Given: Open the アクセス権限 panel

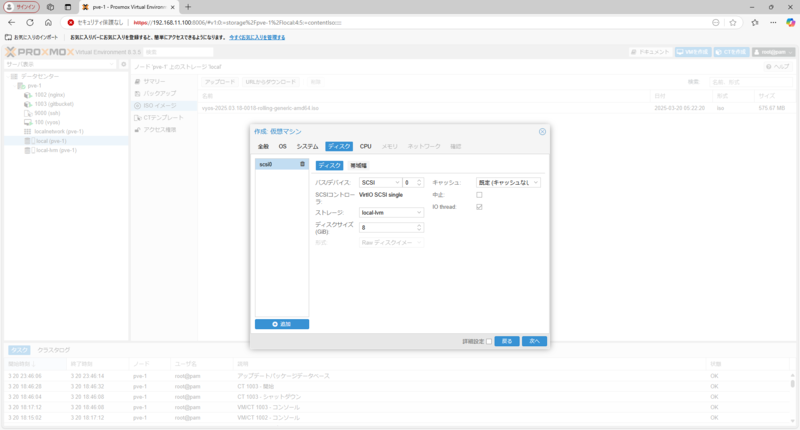Looking at the screenshot, I should tap(156, 130).
